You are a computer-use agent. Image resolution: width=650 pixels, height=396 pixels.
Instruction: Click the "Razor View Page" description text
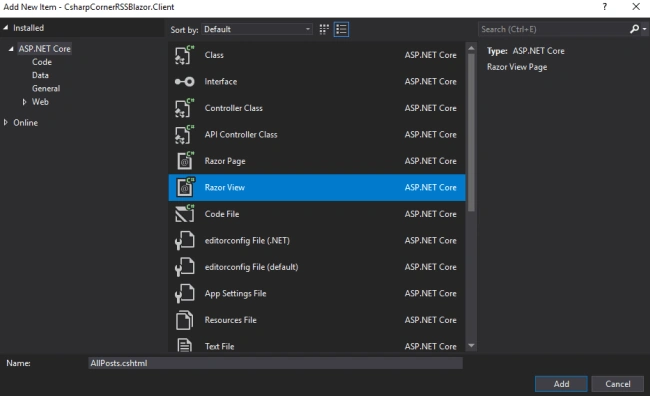(x=517, y=67)
